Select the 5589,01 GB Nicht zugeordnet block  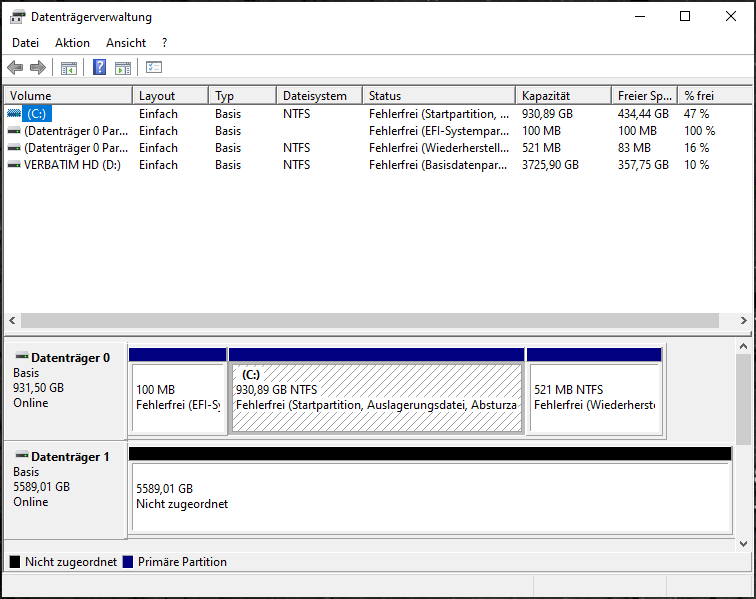coord(431,490)
